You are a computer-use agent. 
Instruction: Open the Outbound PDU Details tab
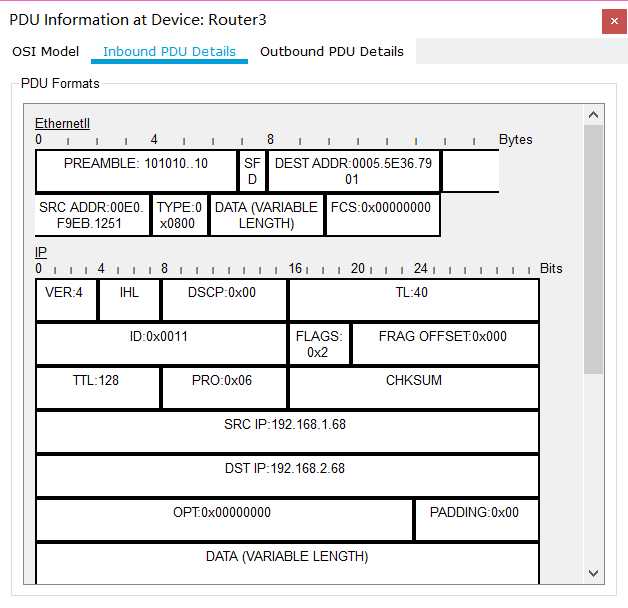332,52
